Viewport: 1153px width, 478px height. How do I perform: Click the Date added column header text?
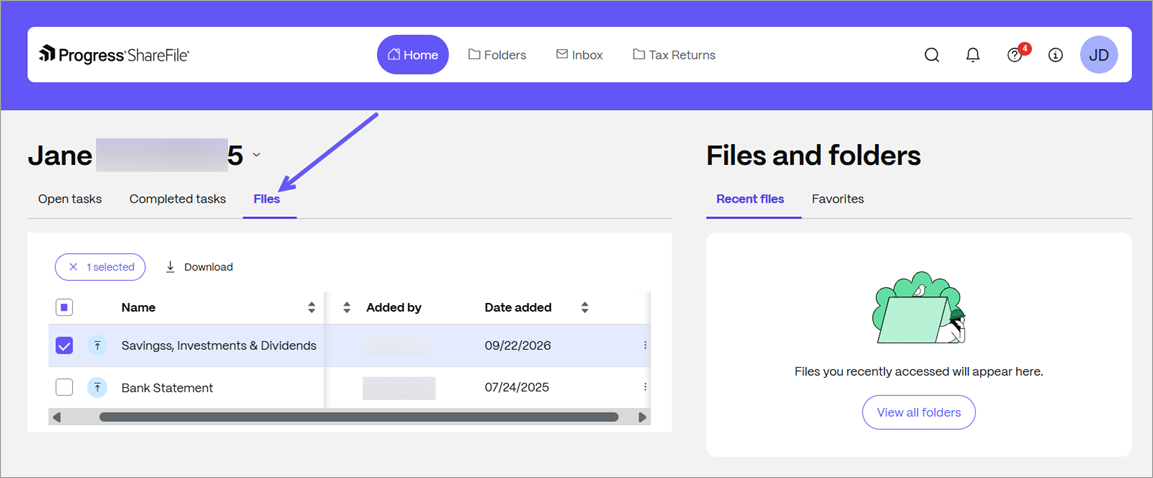[518, 307]
